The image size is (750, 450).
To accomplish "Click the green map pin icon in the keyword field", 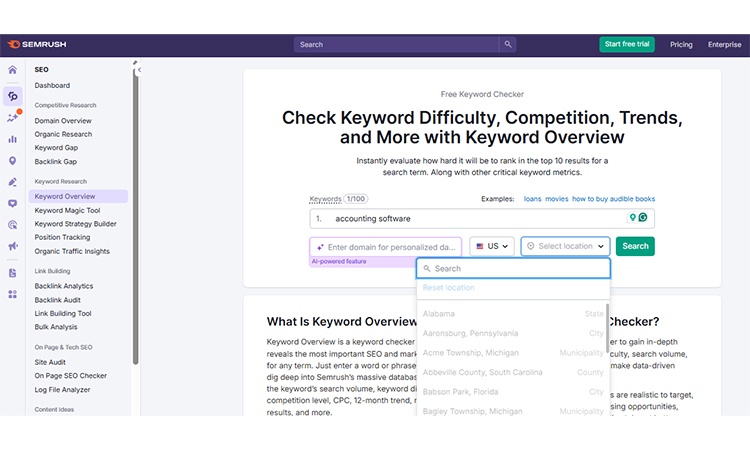I will [x=632, y=218].
